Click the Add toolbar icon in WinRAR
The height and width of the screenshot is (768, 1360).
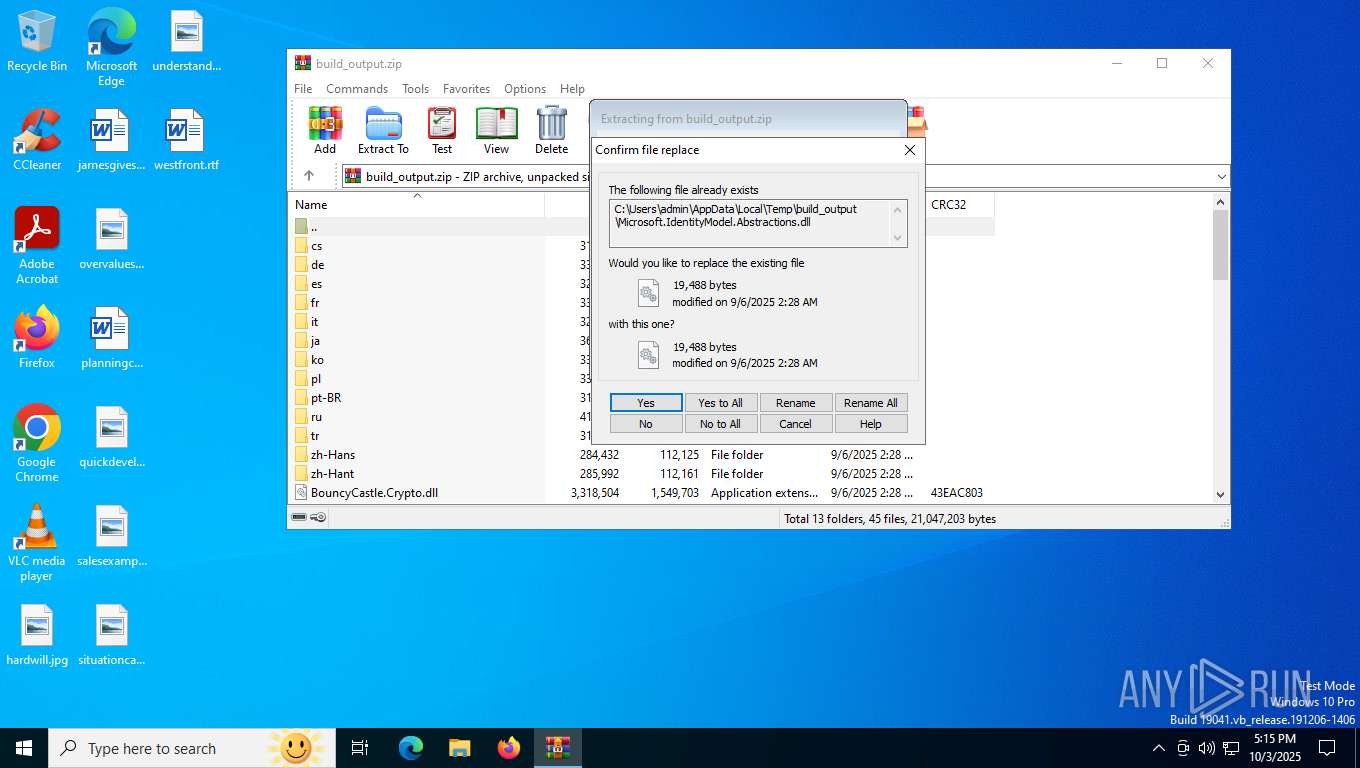325,131
